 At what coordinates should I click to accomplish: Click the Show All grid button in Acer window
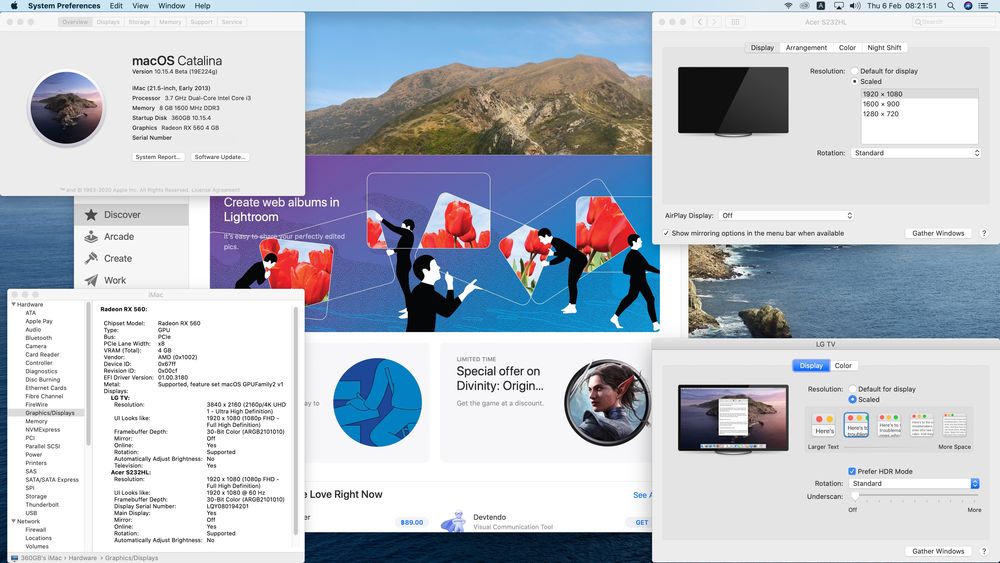pos(736,21)
